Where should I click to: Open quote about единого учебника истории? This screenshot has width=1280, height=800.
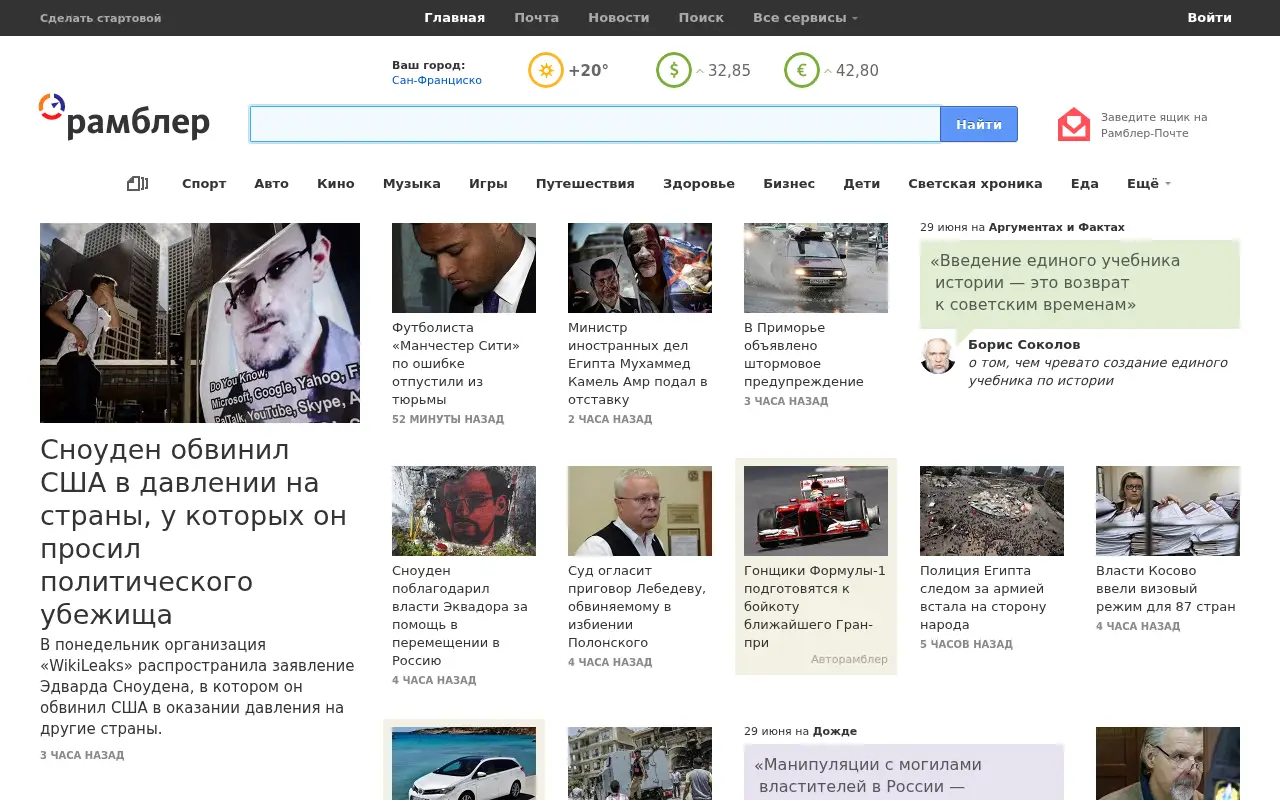pos(1055,283)
